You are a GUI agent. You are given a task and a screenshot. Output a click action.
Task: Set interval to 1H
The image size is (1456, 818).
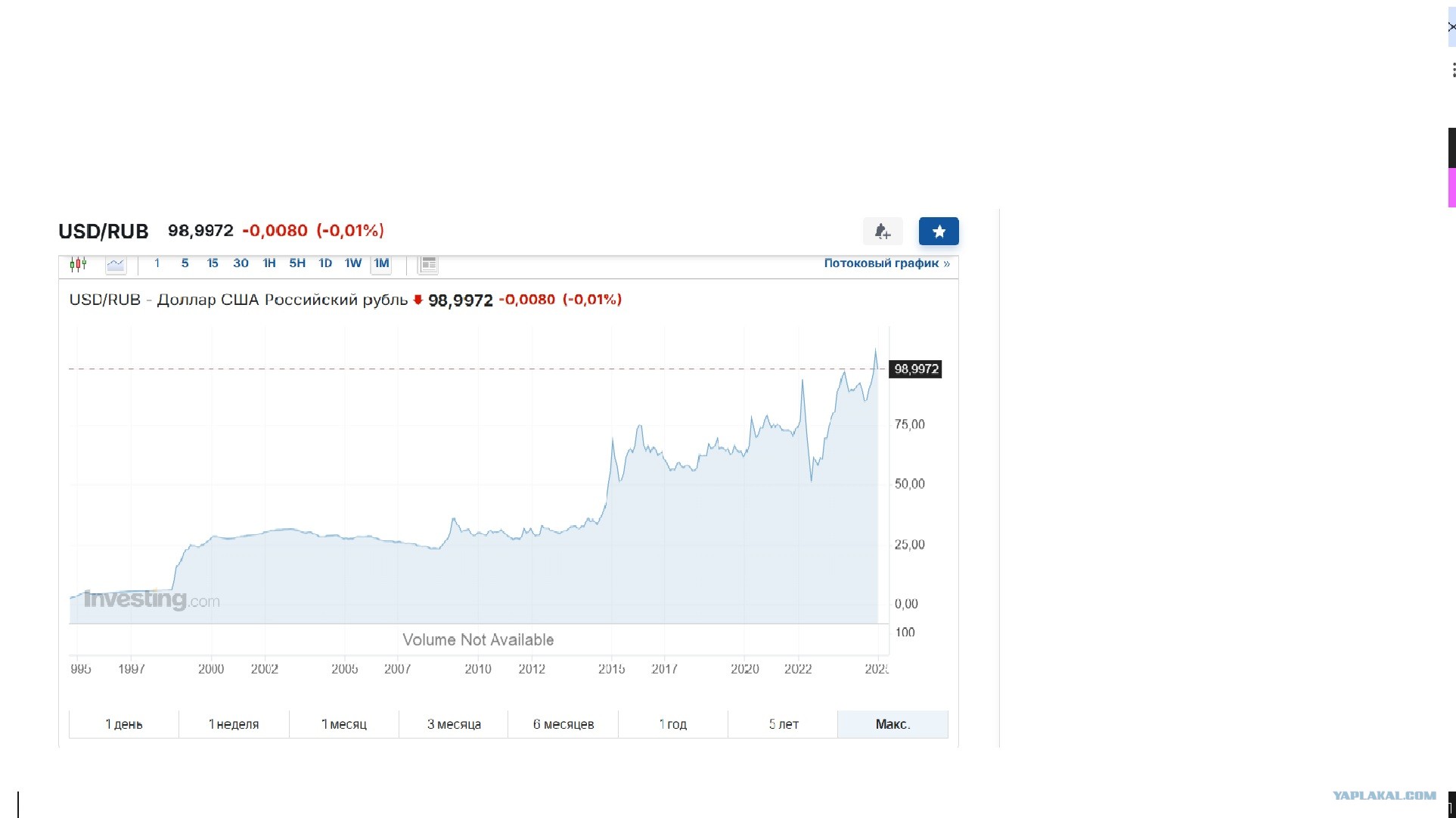(269, 263)
